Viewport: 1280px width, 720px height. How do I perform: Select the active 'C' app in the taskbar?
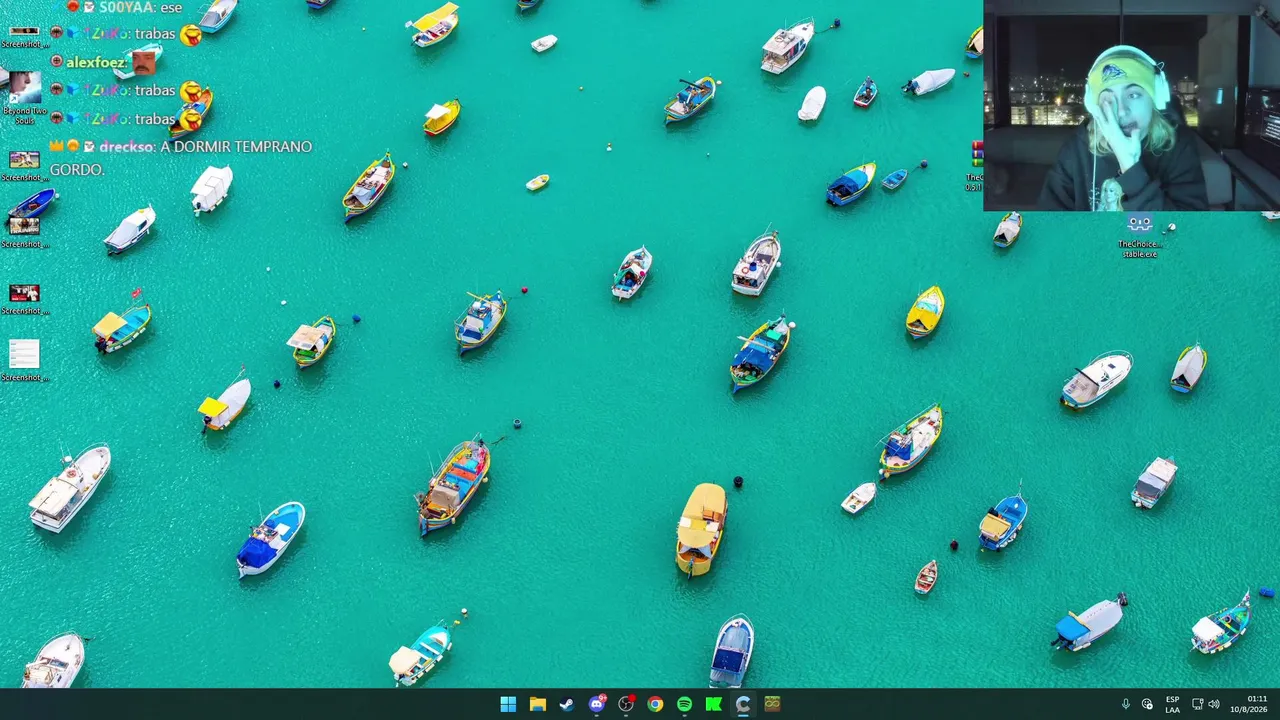coord(743,704)
